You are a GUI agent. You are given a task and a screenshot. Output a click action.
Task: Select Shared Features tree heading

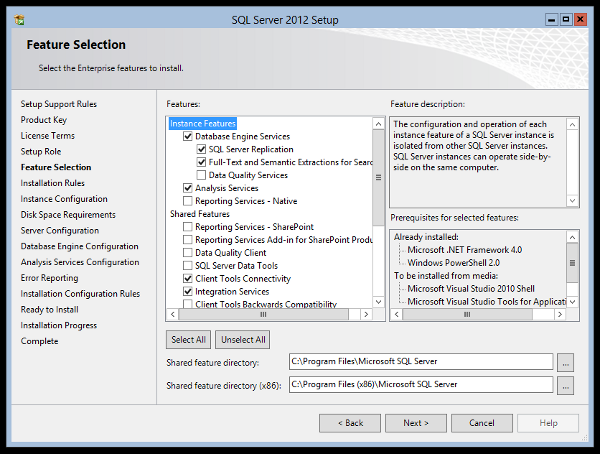coord(200,214)
